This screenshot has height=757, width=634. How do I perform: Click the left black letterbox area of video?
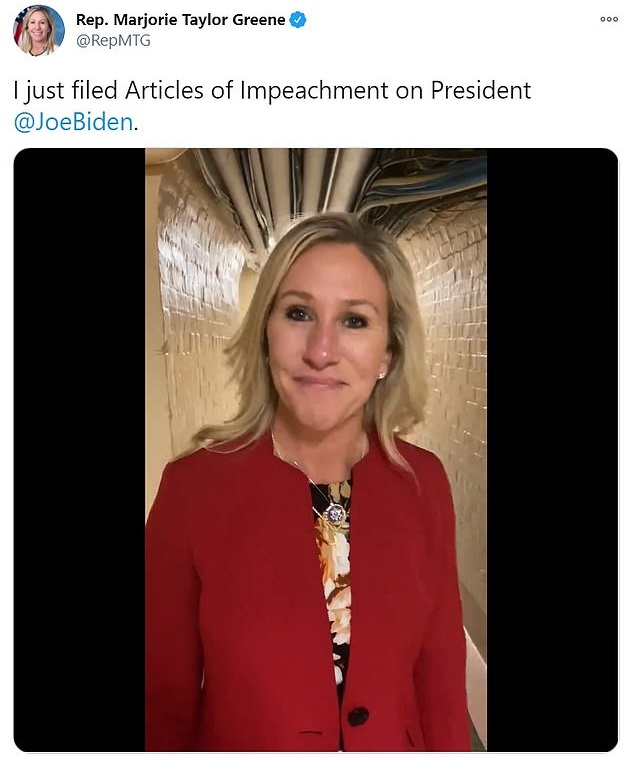pyautogui.click(x=79, y=449)
